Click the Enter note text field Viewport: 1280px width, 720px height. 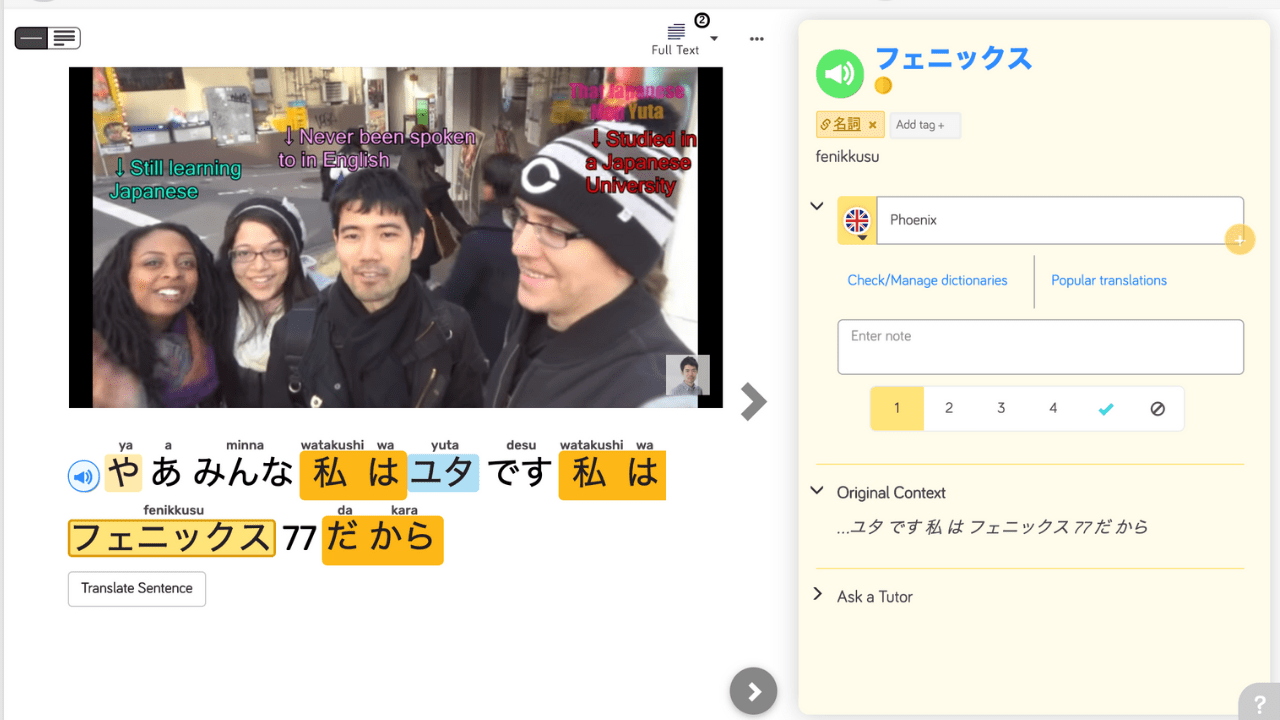click(x=1040, y=347)
